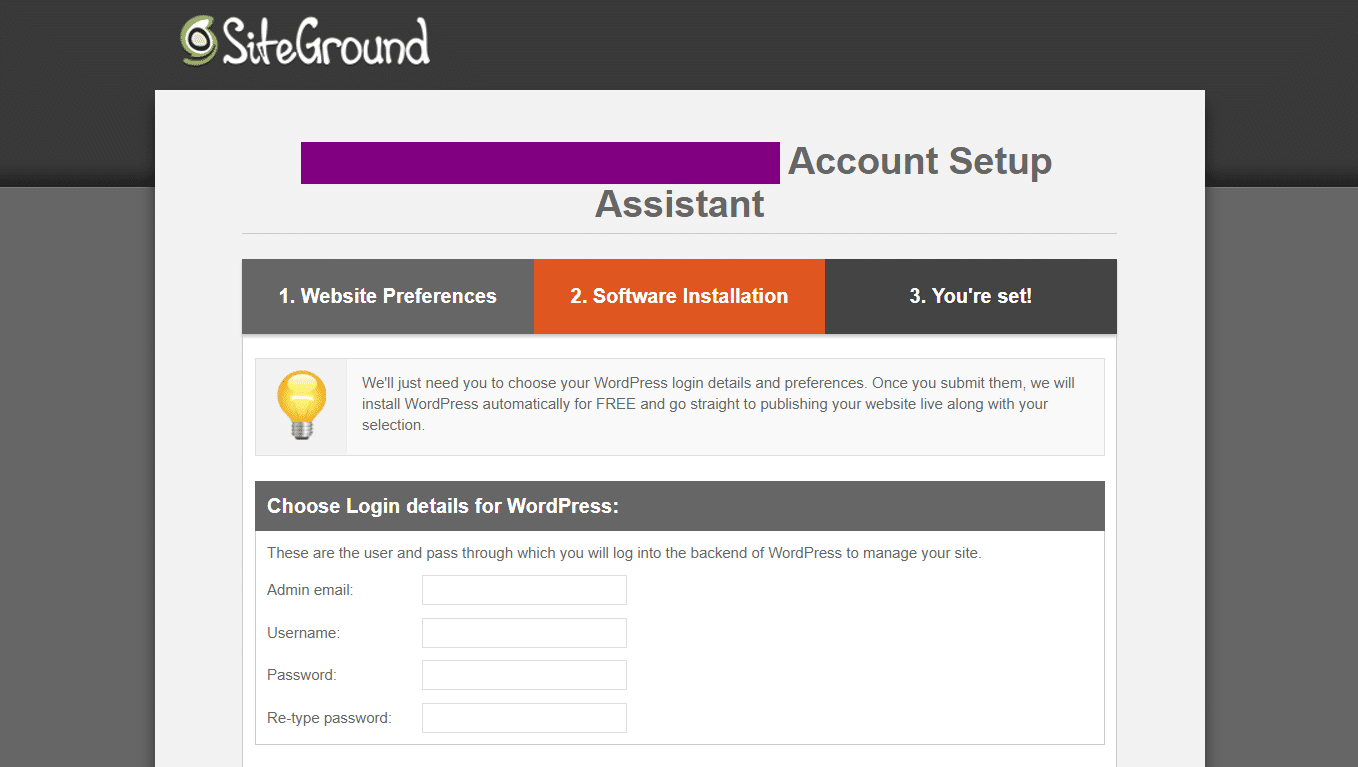The width and height of the screenshot is (1358, 767).
Task: Click the Account Setup heading text
Action: point(919,161)
